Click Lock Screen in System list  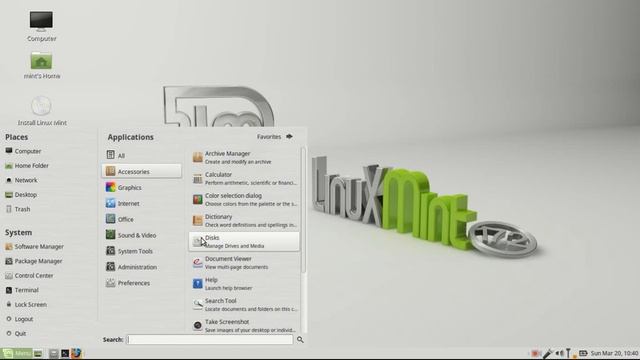26,304
